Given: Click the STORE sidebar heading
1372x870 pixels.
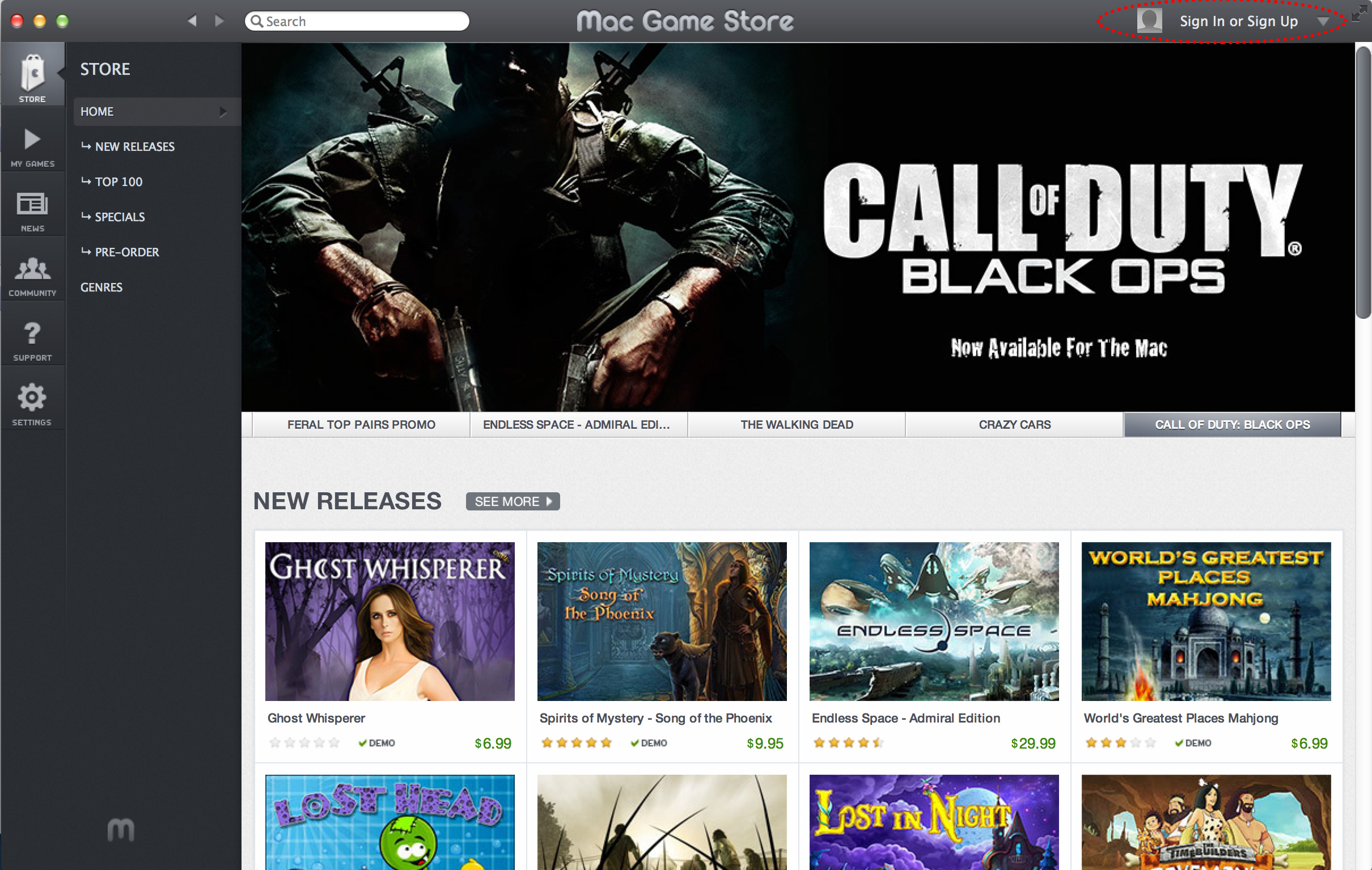Looking at the screenshot, I should tap(105, 69).
